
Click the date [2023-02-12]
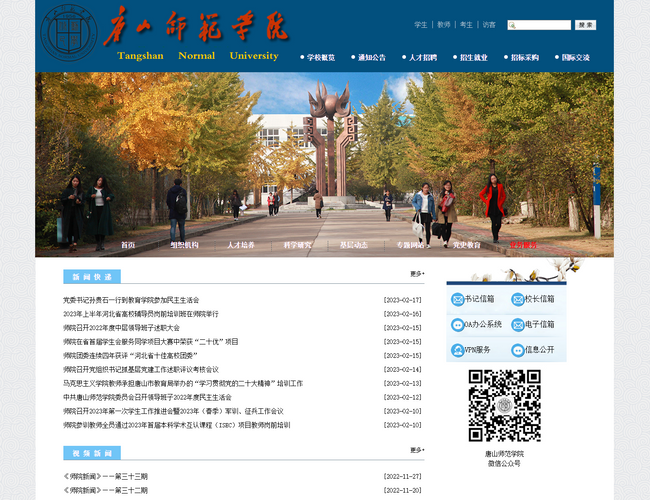[403, 398]
